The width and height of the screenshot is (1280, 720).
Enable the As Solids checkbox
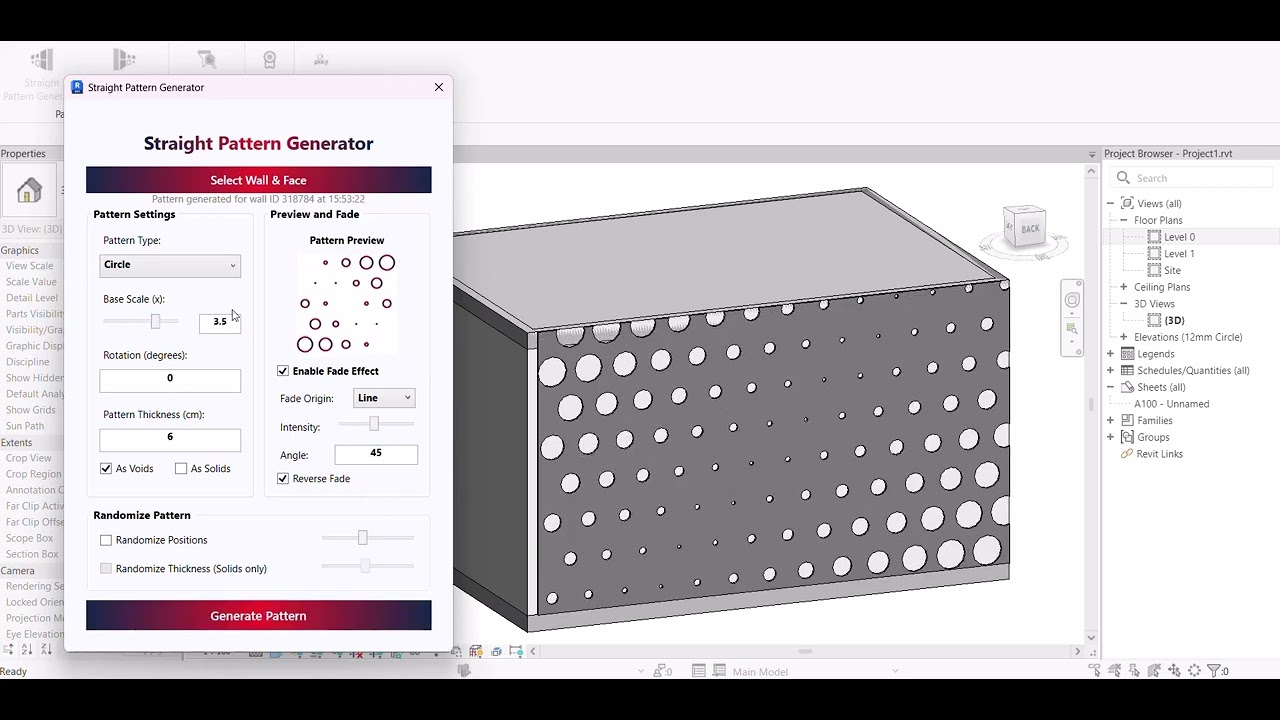(x=181, y=469)
